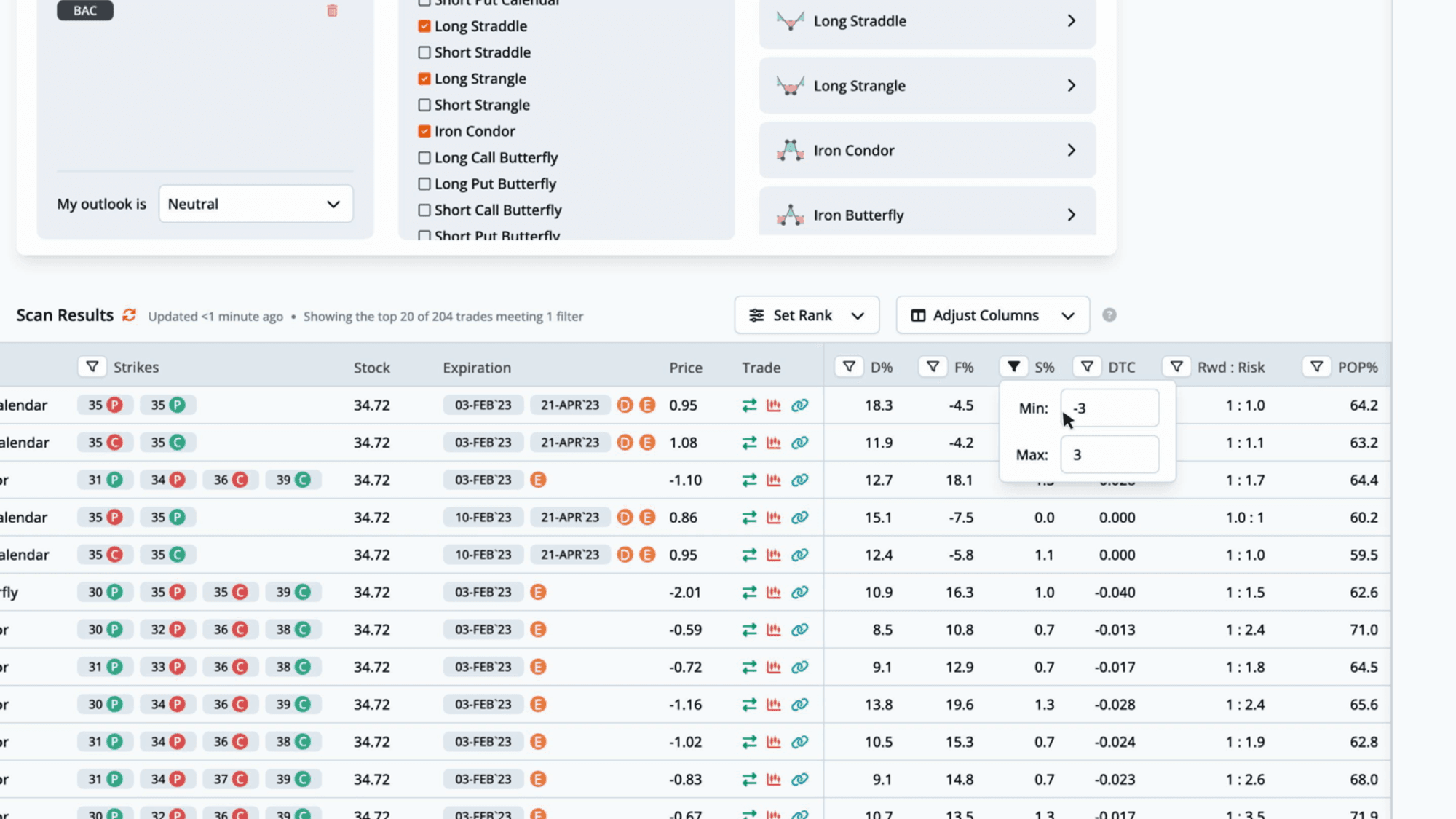This screenshot has width=1456, height=819.
Task: Open the DTC column filter icon
Action: [1087, 367]
